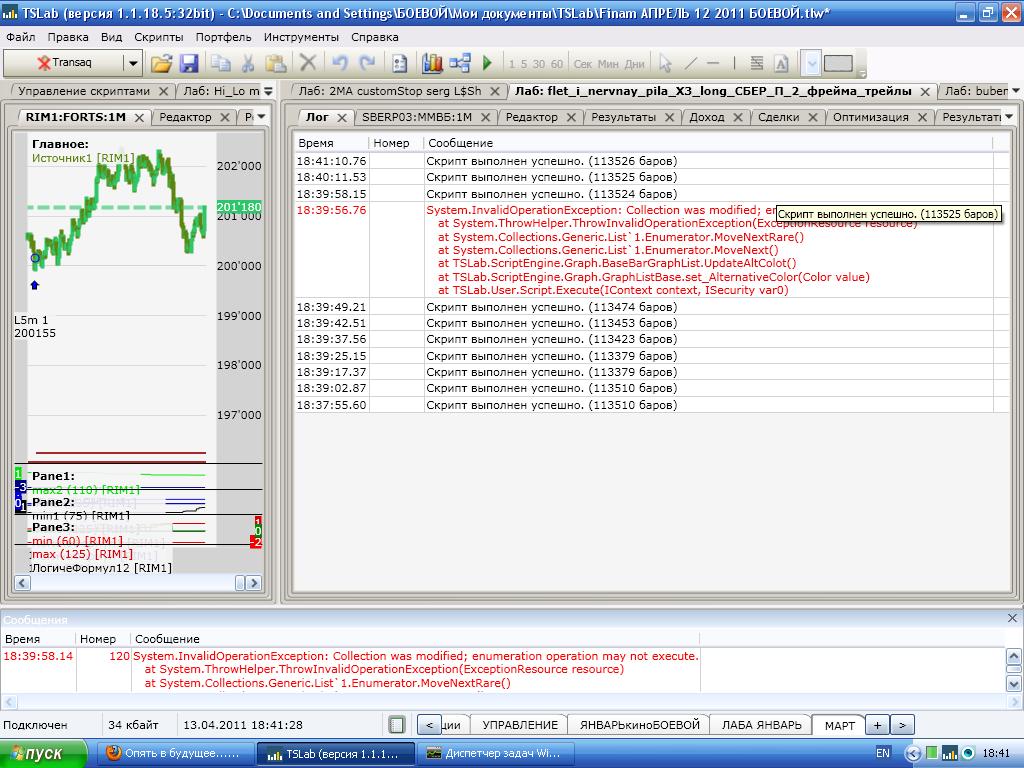Switch to the ЛАБА ЯНВАРЬ workspace tab
The height and width of the screenshot is (768, 1024).
point(761,725)
